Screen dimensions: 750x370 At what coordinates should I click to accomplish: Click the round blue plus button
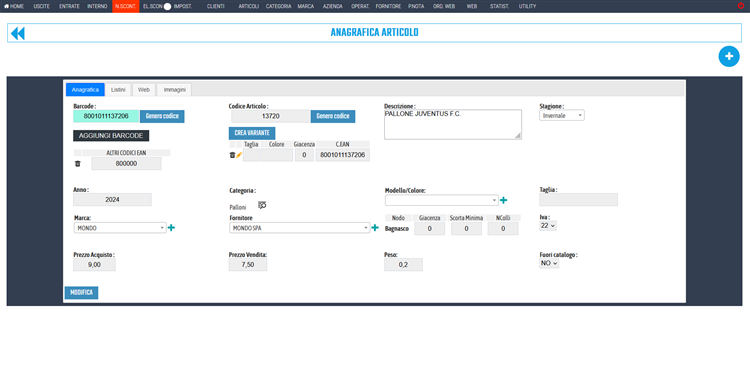click(x=728, y=56)
